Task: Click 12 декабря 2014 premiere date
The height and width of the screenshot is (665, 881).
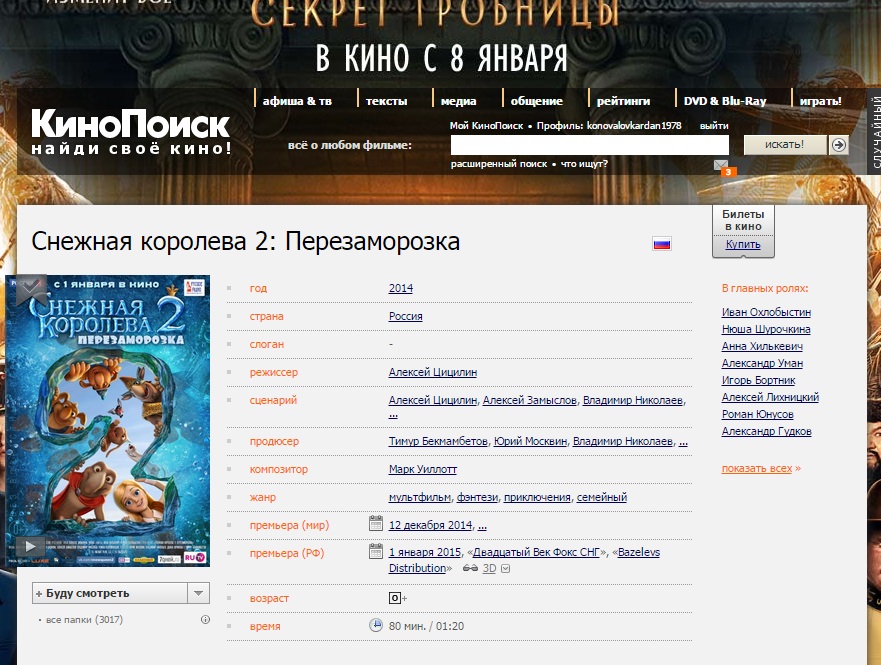Action: click(430, 525)
